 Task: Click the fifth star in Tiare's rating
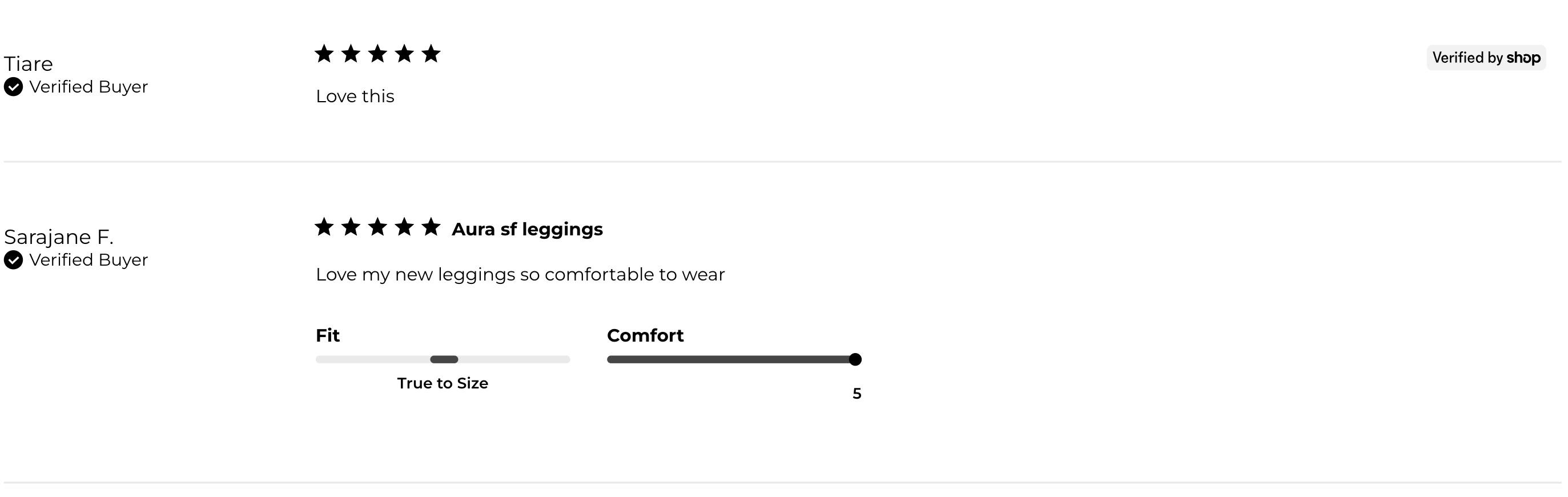[431, 54]
